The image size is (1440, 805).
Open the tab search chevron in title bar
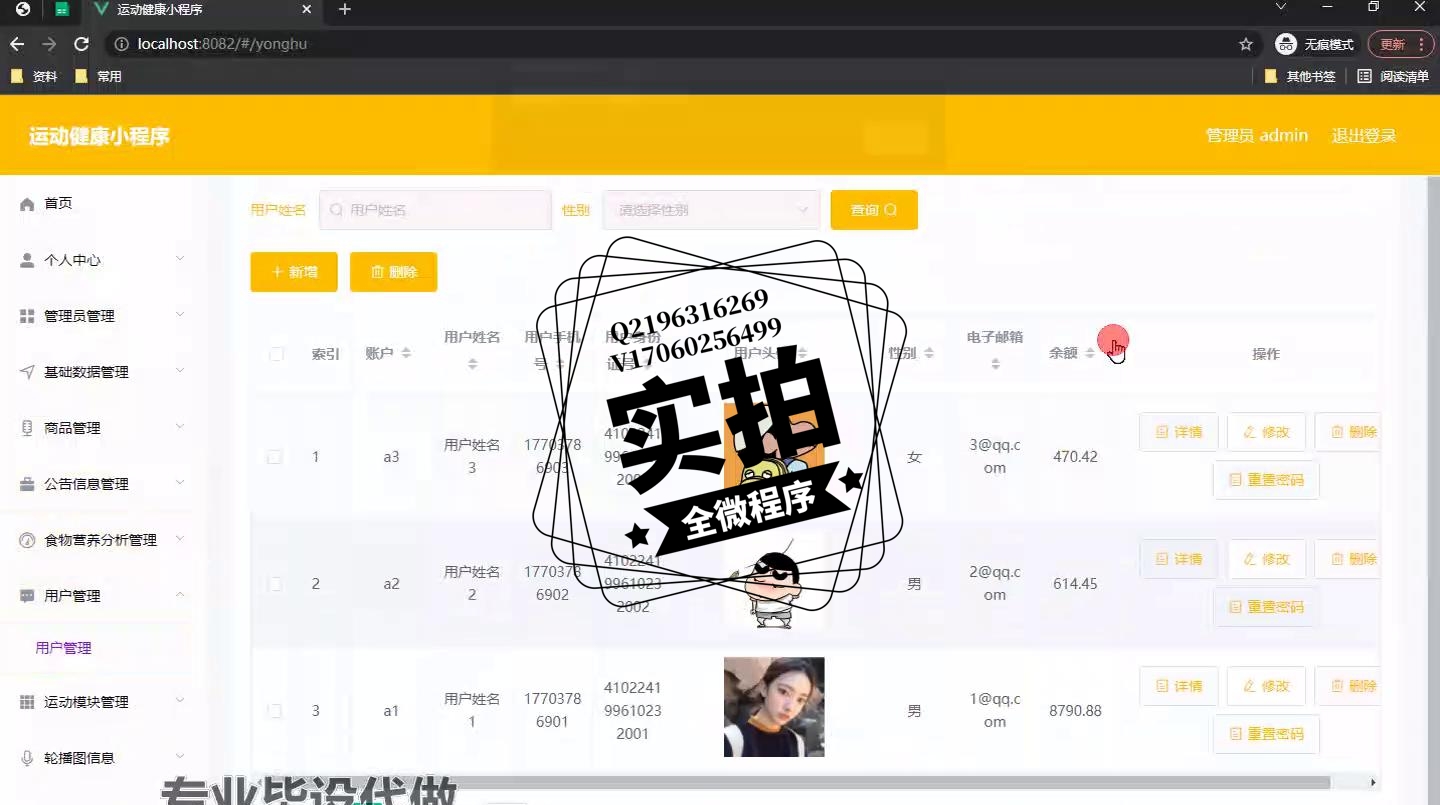click(x=1281, y=7)
